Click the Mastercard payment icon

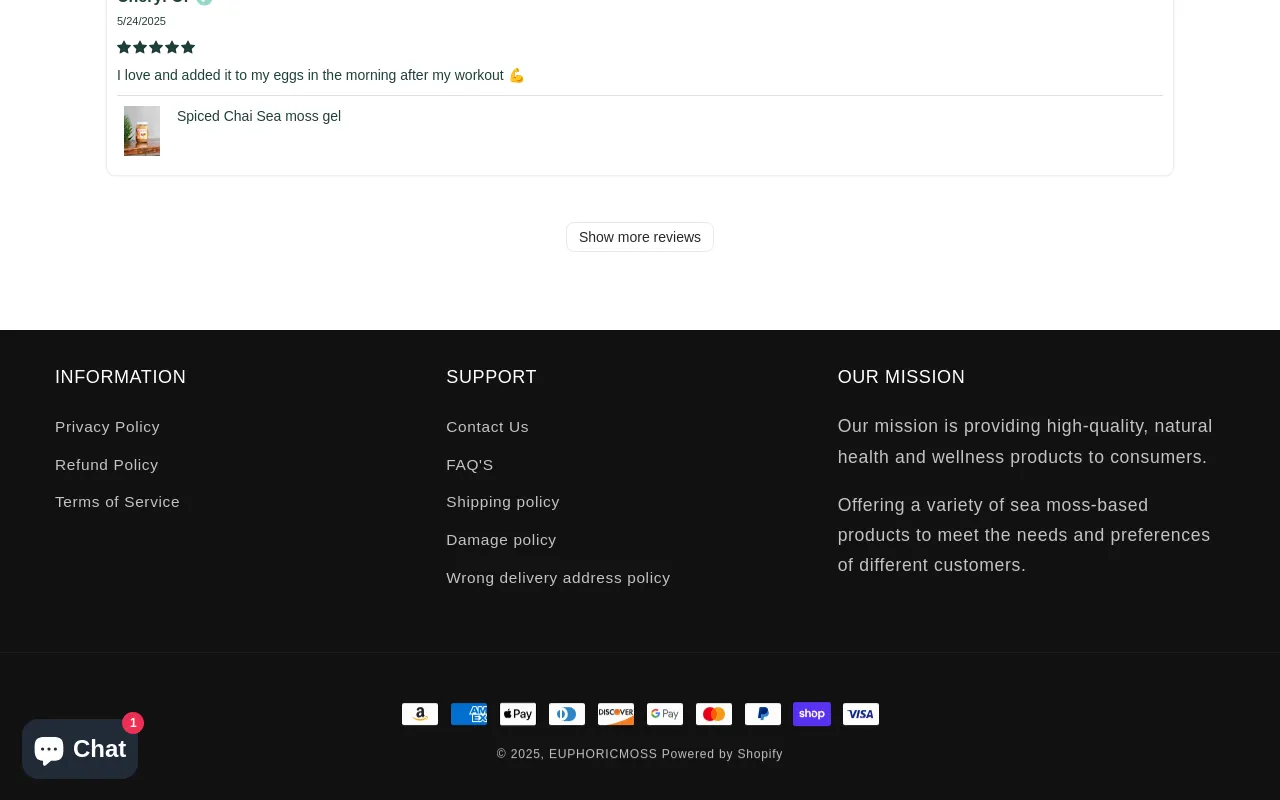click(x=714, y=714)
